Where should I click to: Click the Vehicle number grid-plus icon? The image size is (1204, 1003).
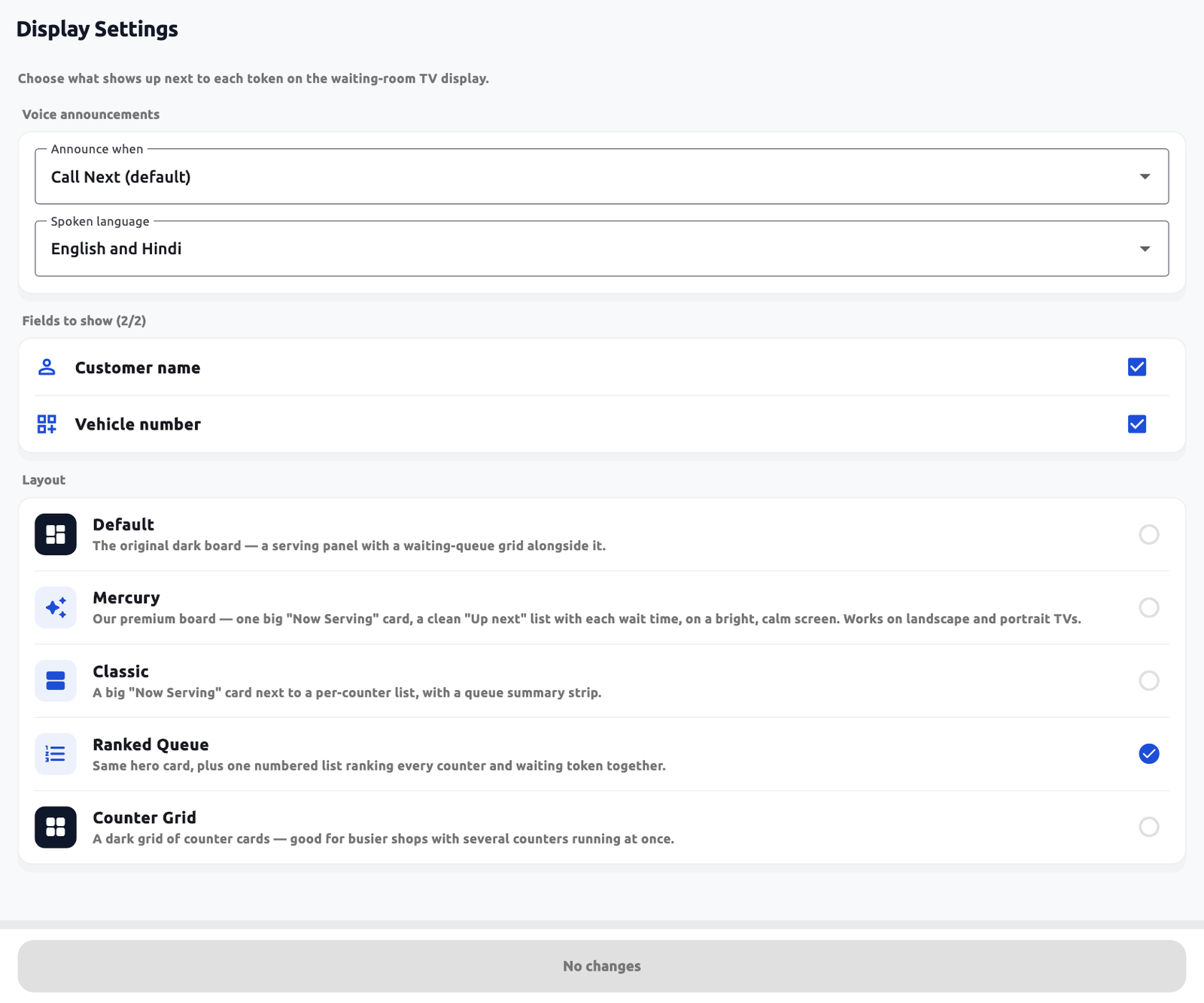(x=47, y=424)
